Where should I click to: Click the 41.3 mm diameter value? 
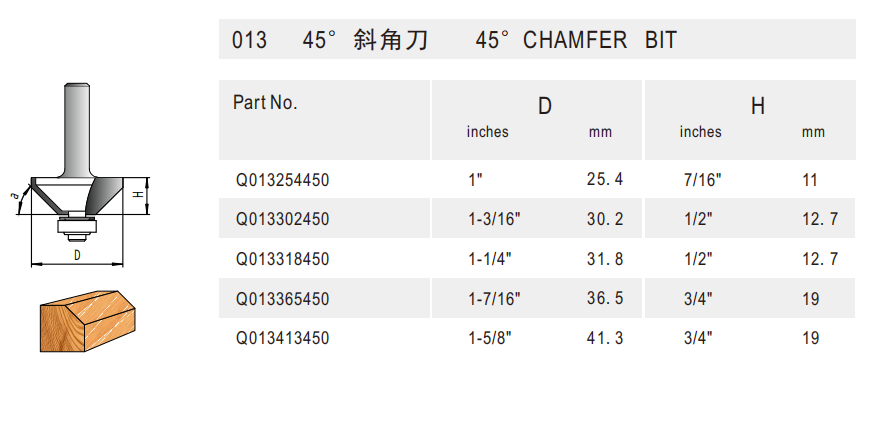(605, 338)
